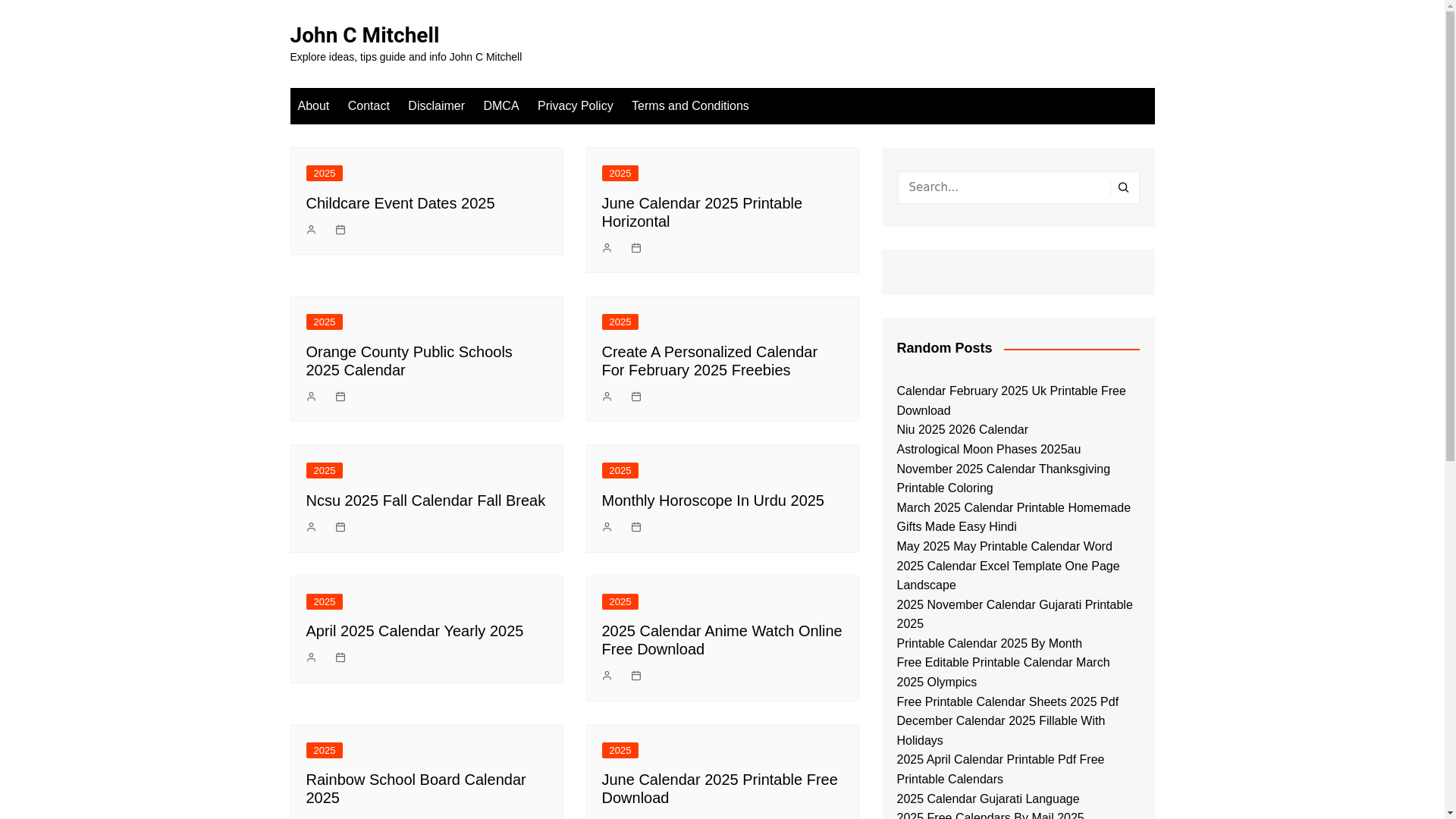Open April 2025 Calendar Yearly 2025 post

(x=415, y=631)
